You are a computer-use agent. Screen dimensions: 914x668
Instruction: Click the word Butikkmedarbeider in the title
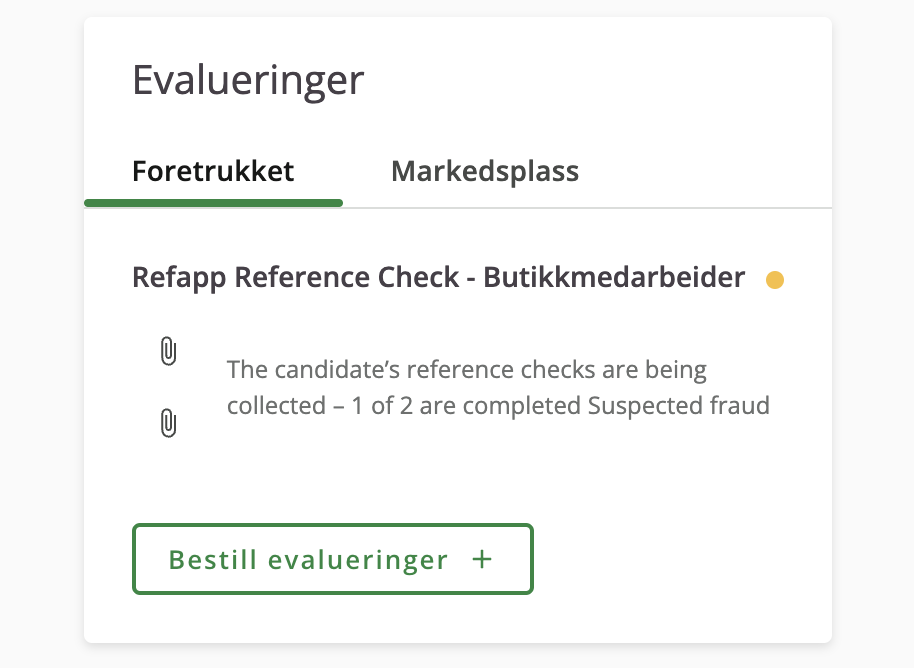point(614,277)
